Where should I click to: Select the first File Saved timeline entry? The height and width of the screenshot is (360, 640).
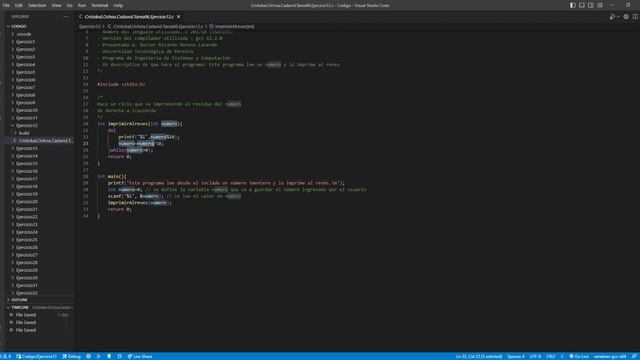tap(40, 315)
